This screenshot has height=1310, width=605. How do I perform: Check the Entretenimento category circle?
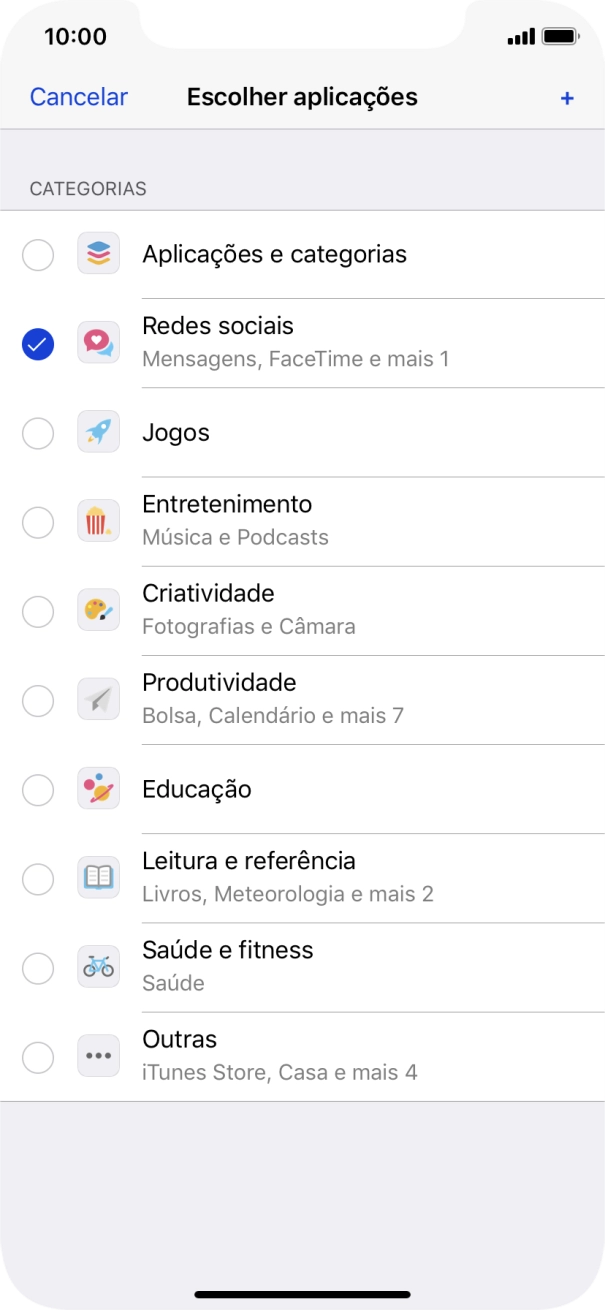(38, 522)
